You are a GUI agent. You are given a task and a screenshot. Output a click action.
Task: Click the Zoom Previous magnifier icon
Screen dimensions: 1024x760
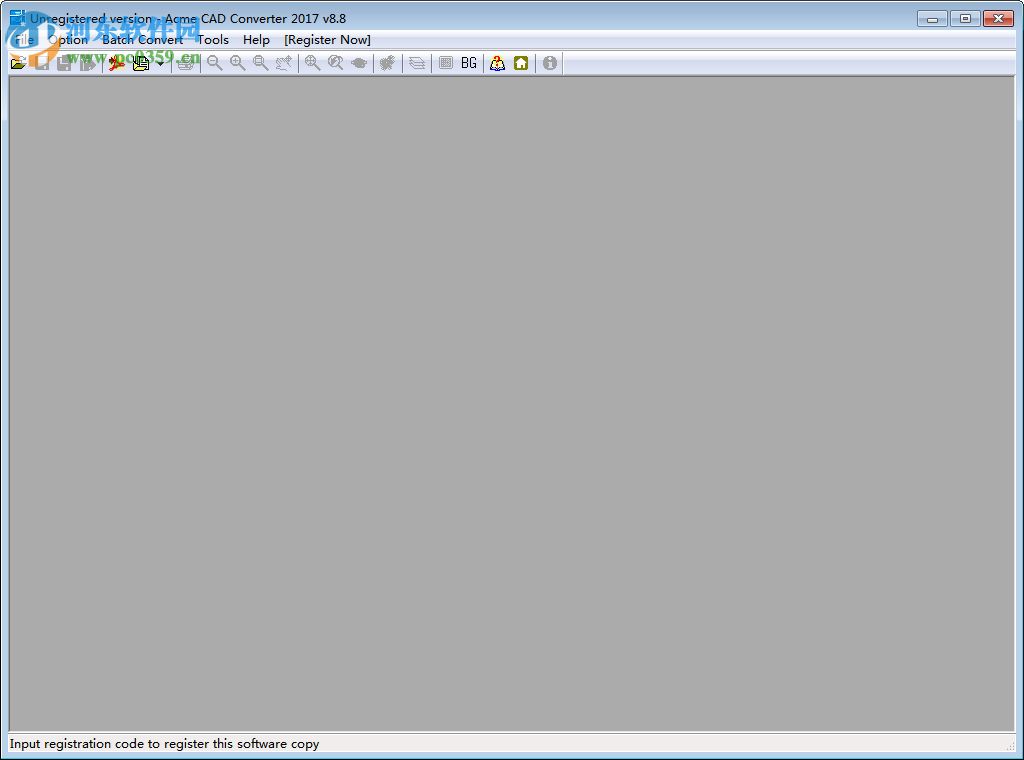336,63
